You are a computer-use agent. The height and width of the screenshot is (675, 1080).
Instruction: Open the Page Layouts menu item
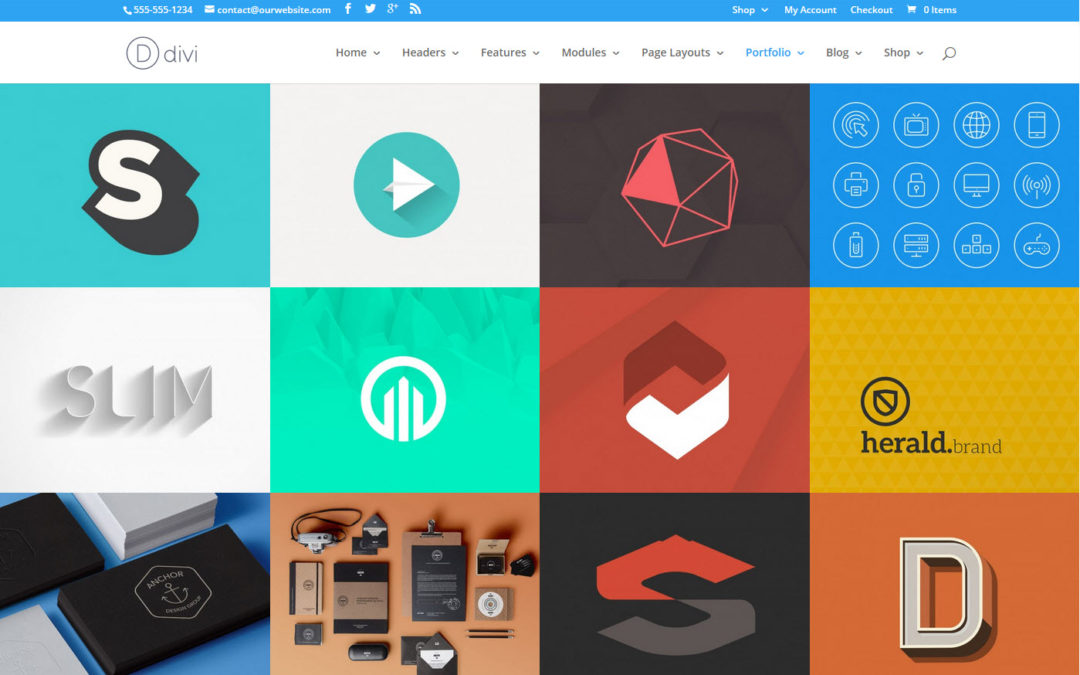(675, 52)
